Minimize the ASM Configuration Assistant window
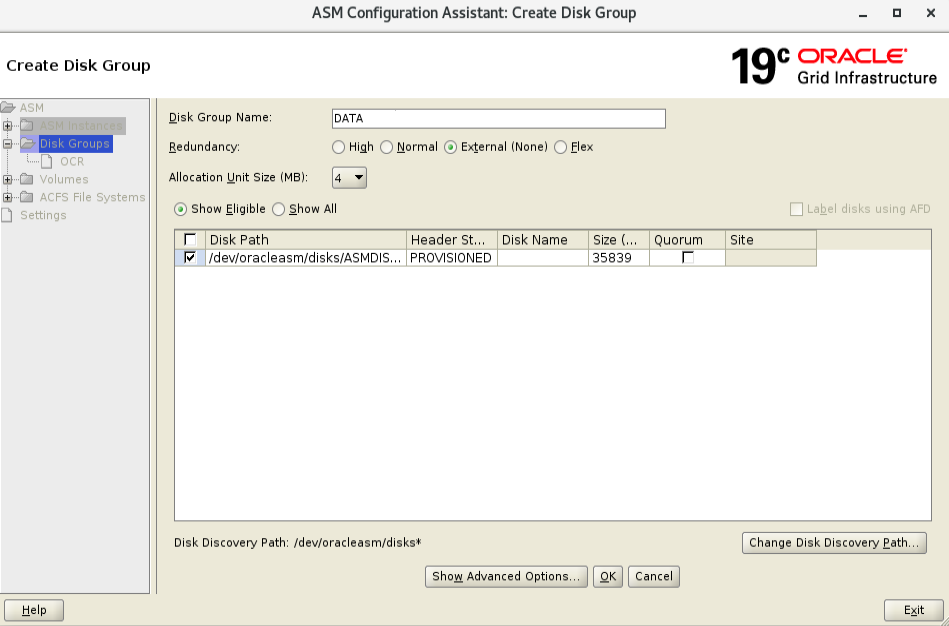The width and height of the screenshot is (949, 626). point(863,13)
